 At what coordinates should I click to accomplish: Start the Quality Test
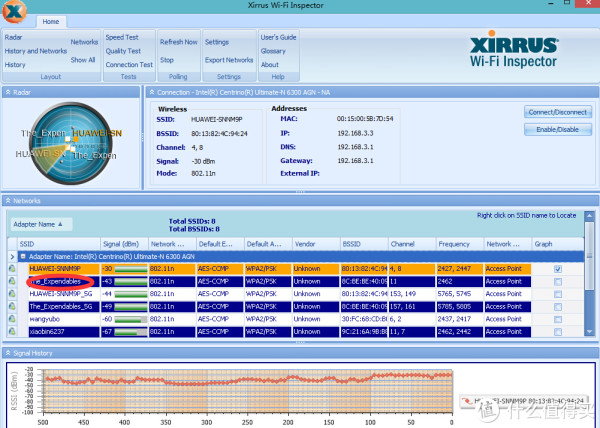pyautogui.click(x=123, y=51)
